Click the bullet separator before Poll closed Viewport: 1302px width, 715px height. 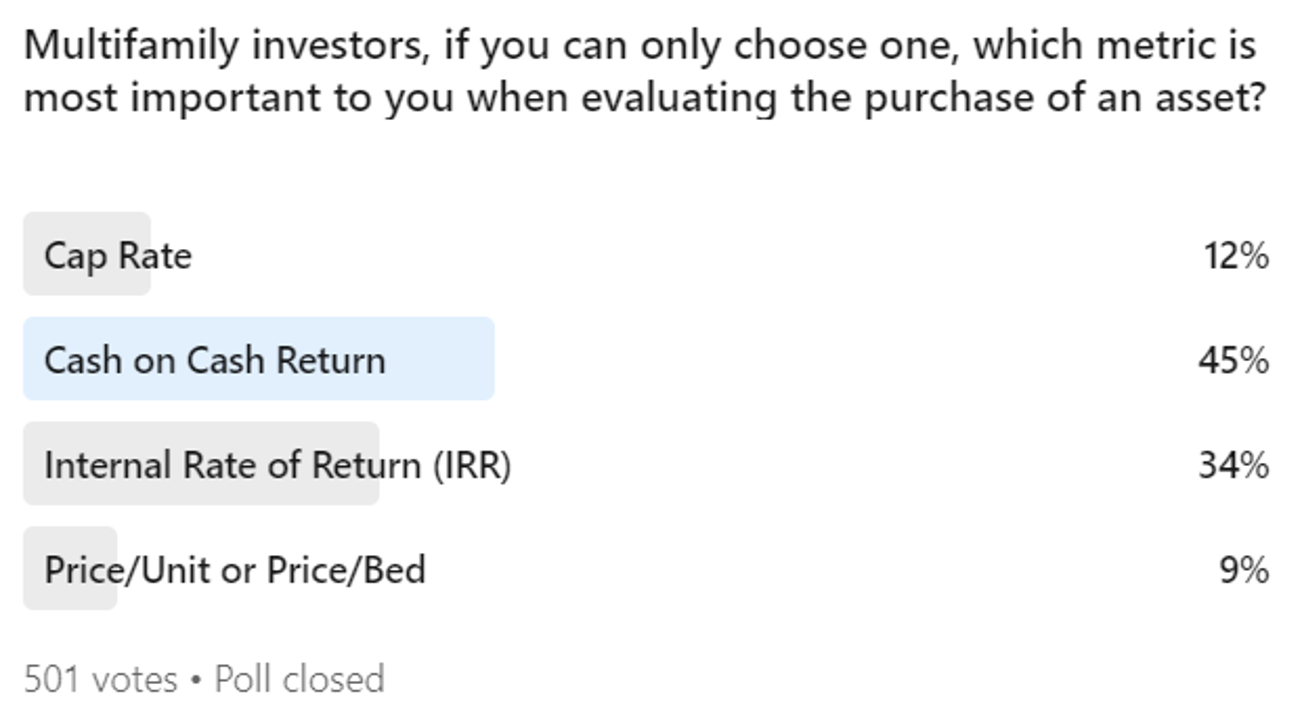pyautogui.click(x=197, y=681)
